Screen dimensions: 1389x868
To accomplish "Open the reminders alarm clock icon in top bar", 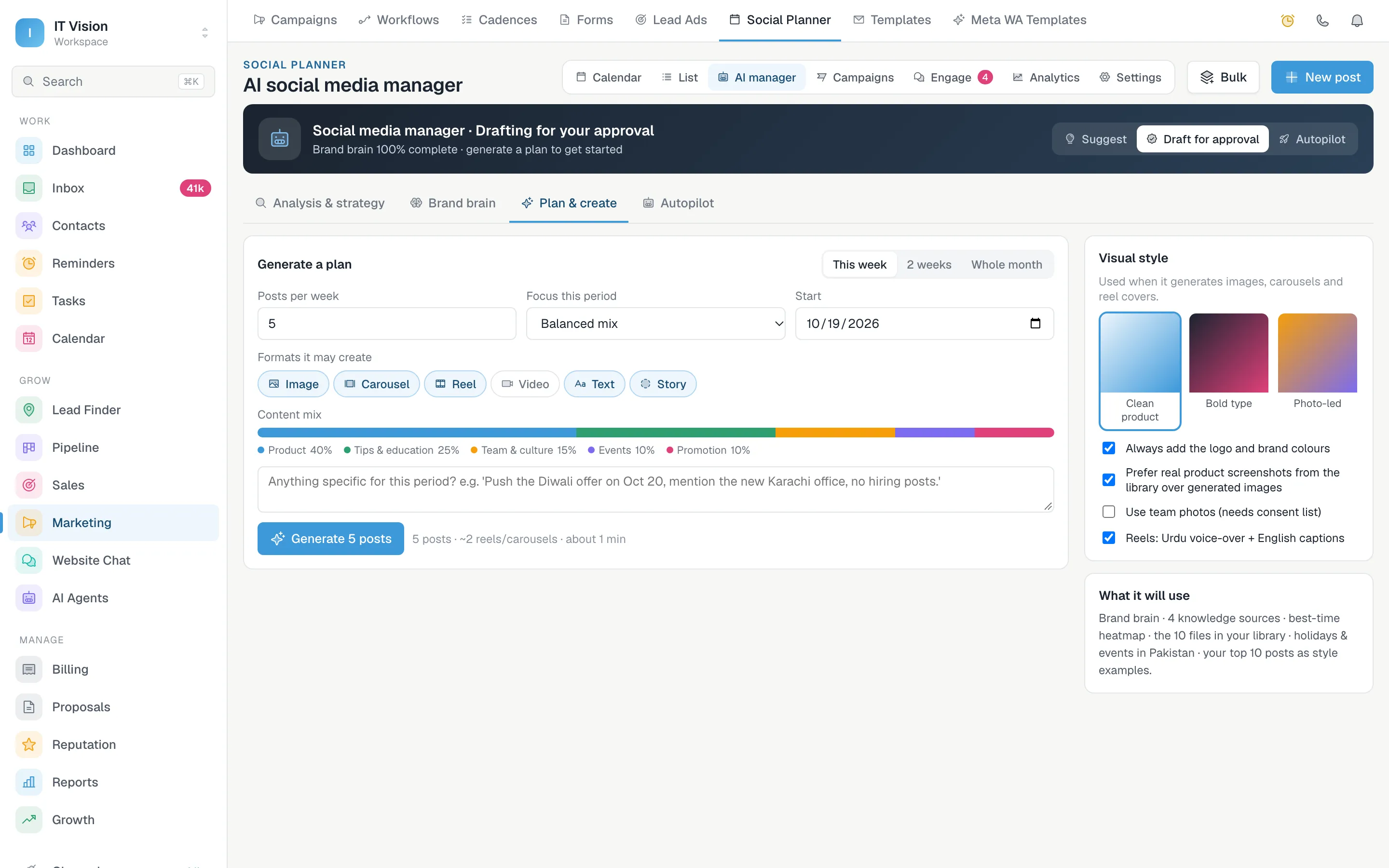I will (x=1287, y=21).
